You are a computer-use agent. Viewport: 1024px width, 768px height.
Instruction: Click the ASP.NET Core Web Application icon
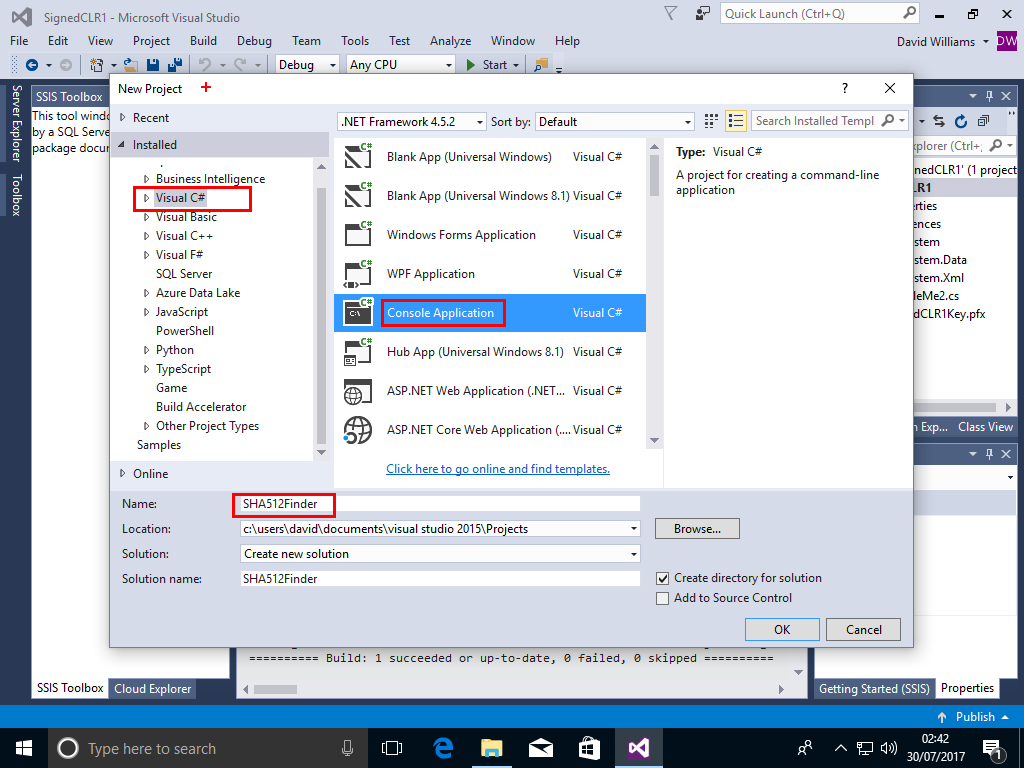click(357, 430)
